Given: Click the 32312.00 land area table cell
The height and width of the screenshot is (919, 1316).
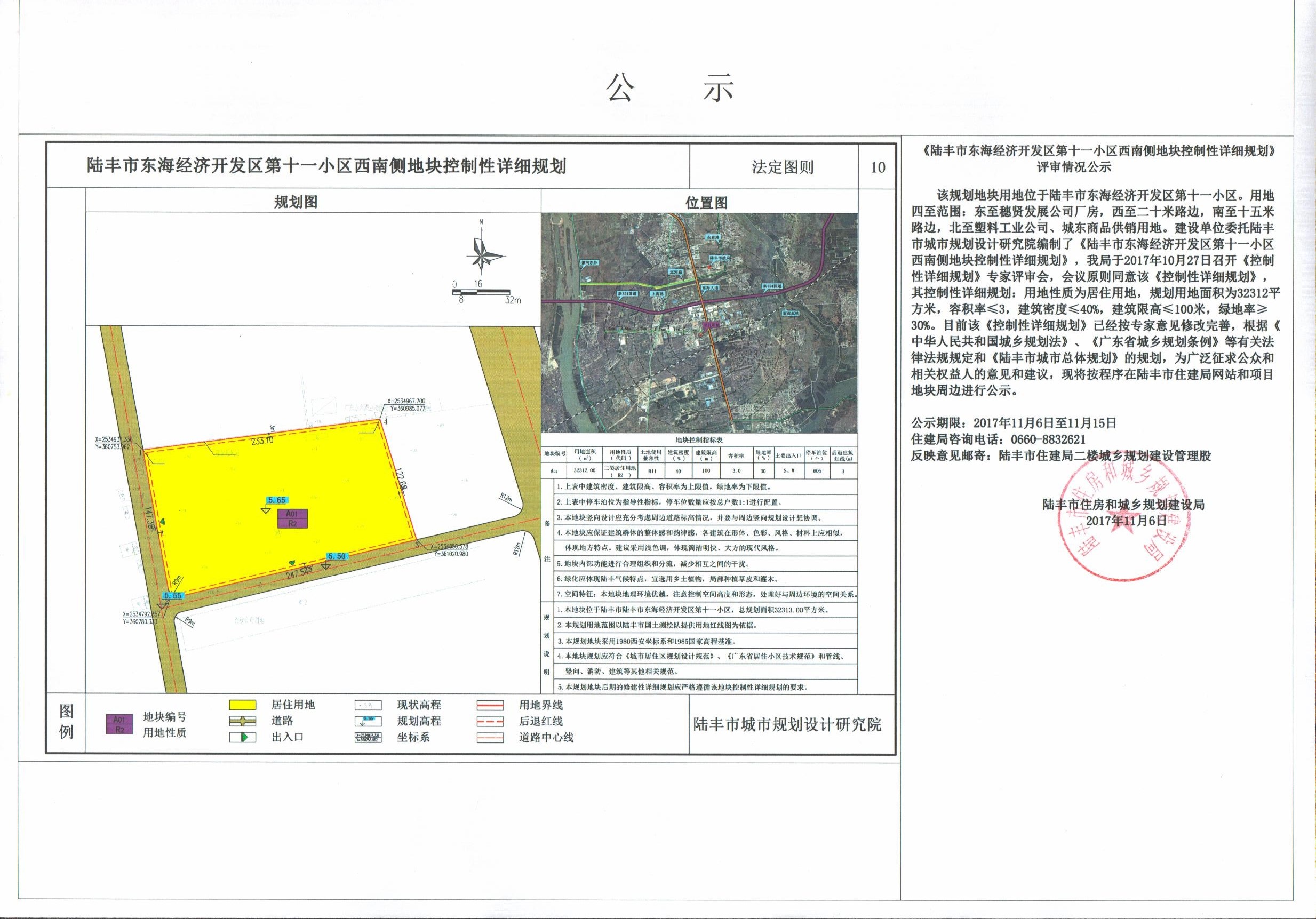Looking at the screenshot, I should [x=585, y=470].
